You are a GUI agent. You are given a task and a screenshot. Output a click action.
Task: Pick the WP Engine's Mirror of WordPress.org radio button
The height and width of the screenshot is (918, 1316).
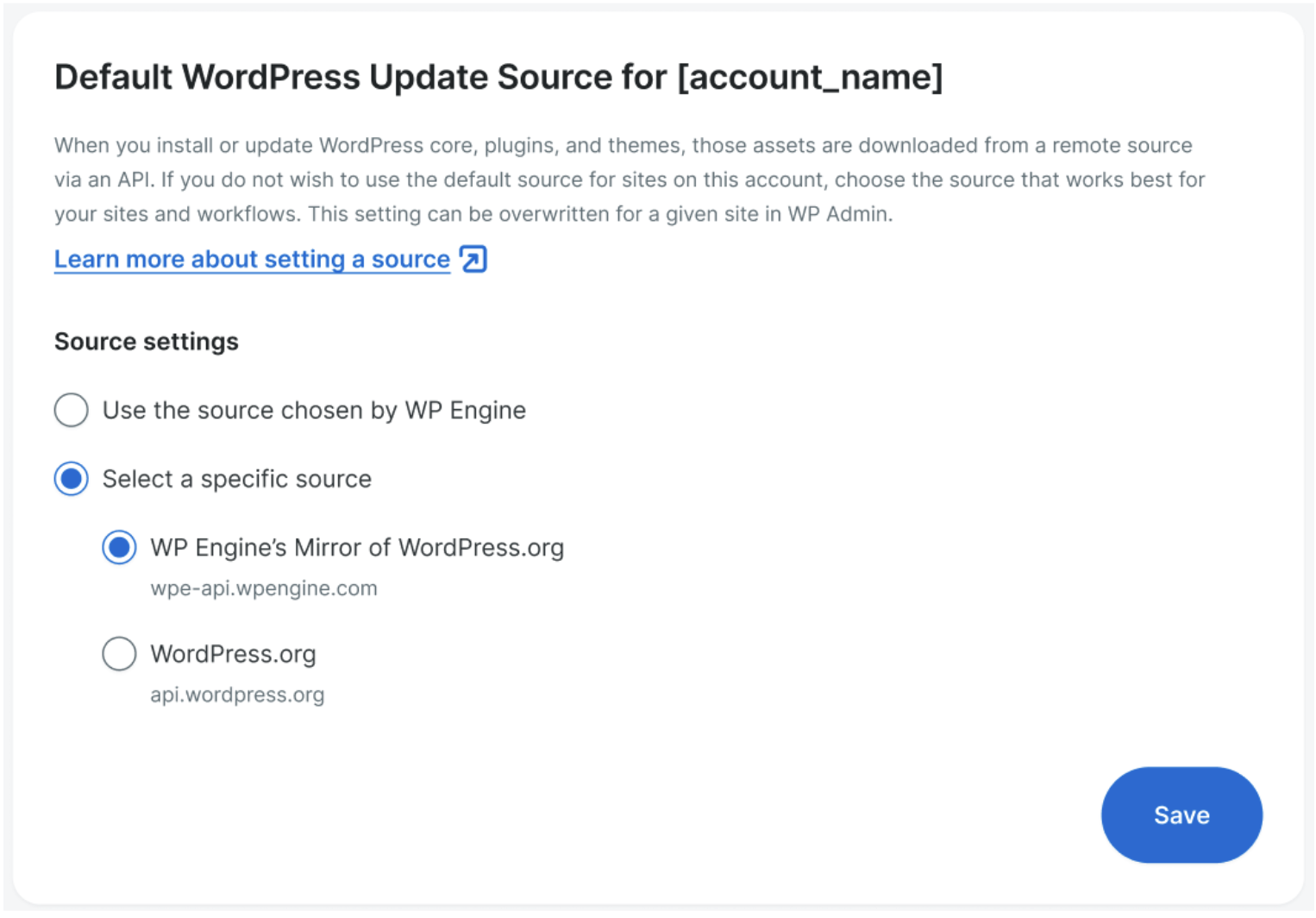pos(119,548)
